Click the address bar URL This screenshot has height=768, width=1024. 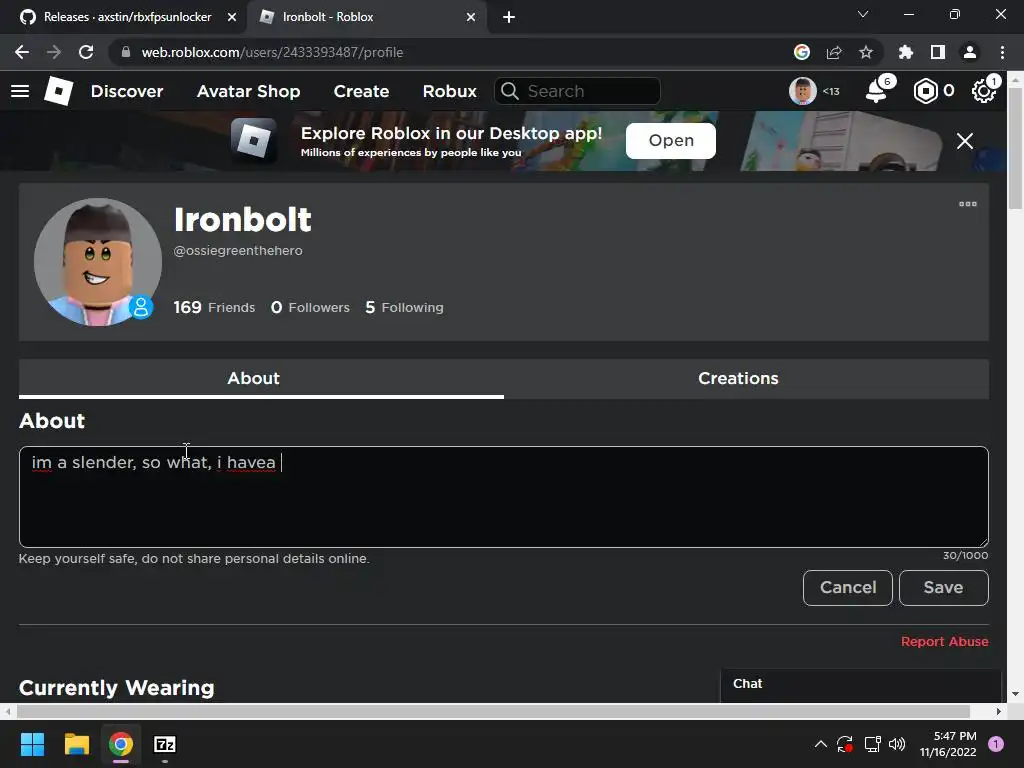pos(272,52)
